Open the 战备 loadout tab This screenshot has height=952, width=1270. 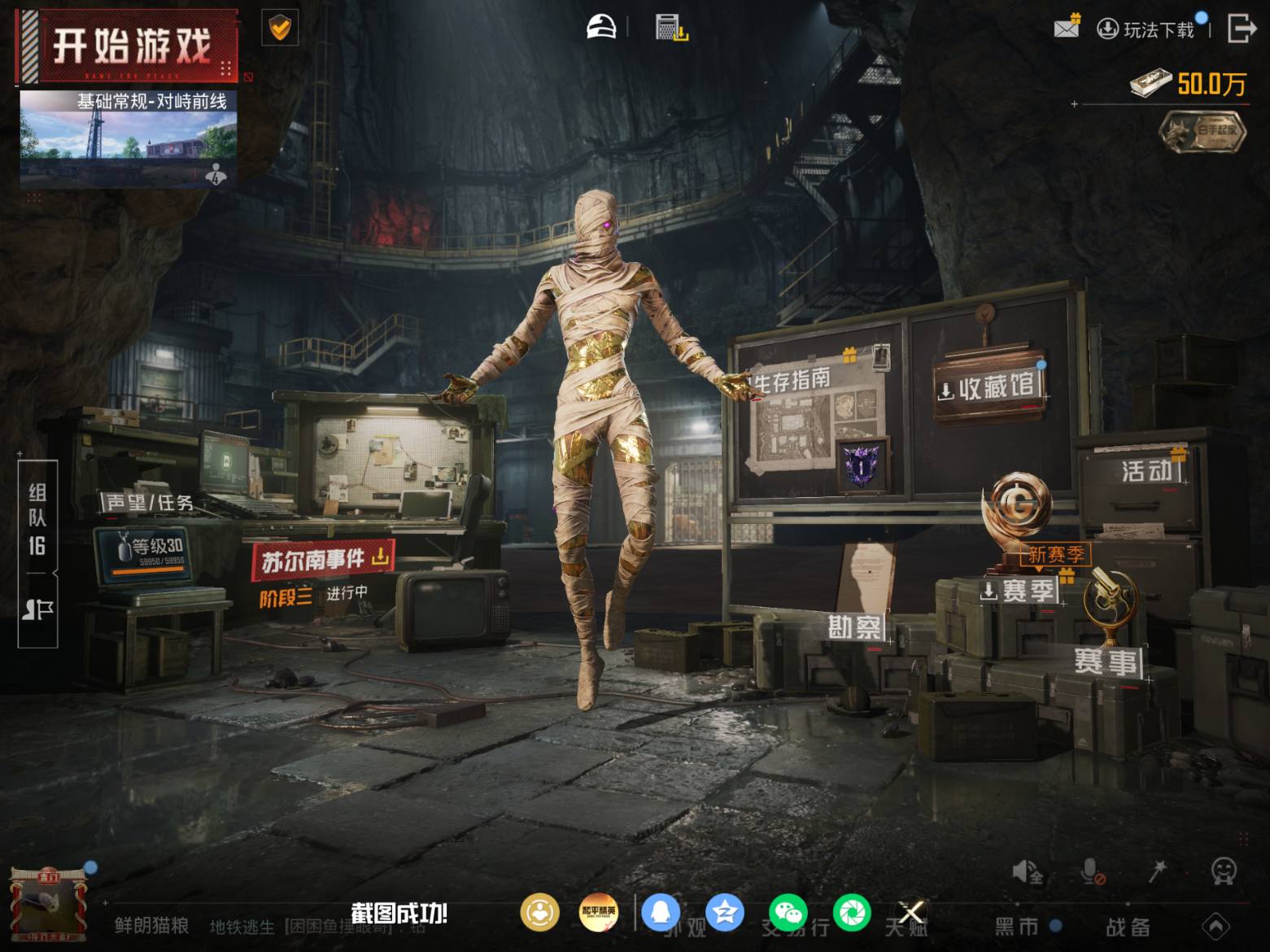[x=1128, y=926]
